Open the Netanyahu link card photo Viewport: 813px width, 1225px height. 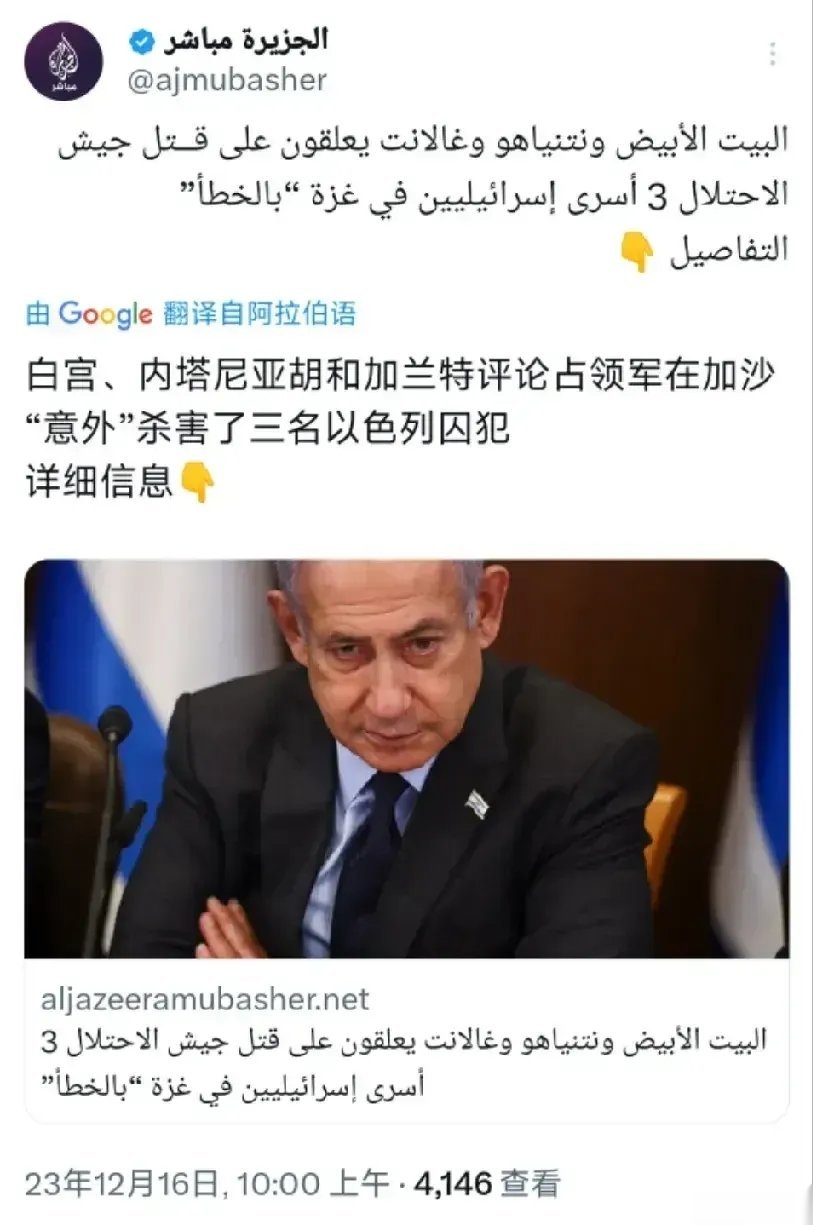[407, 759]
